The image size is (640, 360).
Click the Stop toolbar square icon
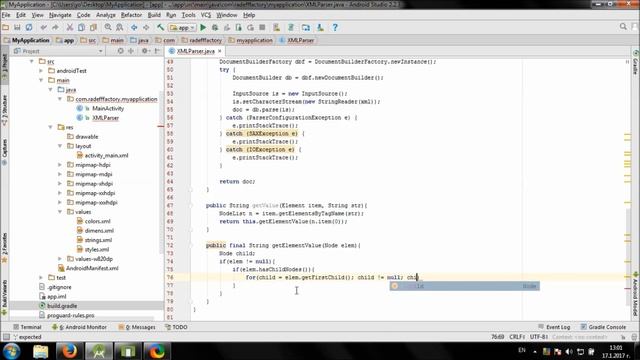(x=262, y=27)
